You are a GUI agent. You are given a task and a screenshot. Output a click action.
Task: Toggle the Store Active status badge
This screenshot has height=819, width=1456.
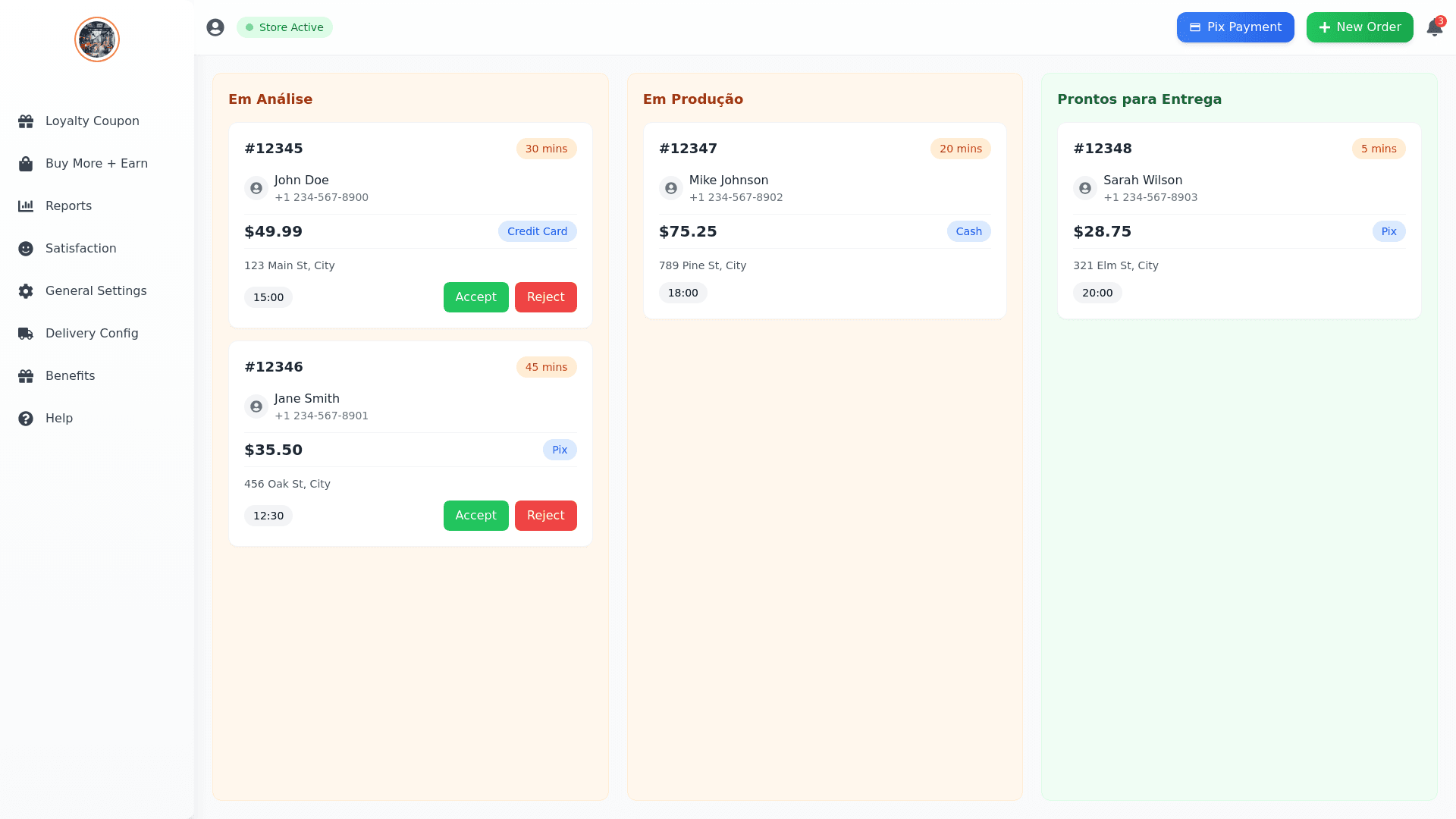click(x=284, y=27)
